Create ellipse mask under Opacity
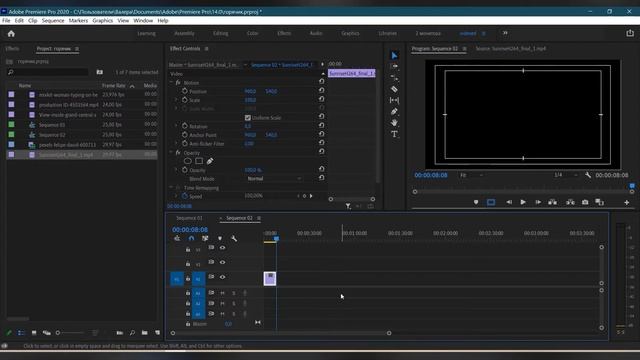 [188, 161]
